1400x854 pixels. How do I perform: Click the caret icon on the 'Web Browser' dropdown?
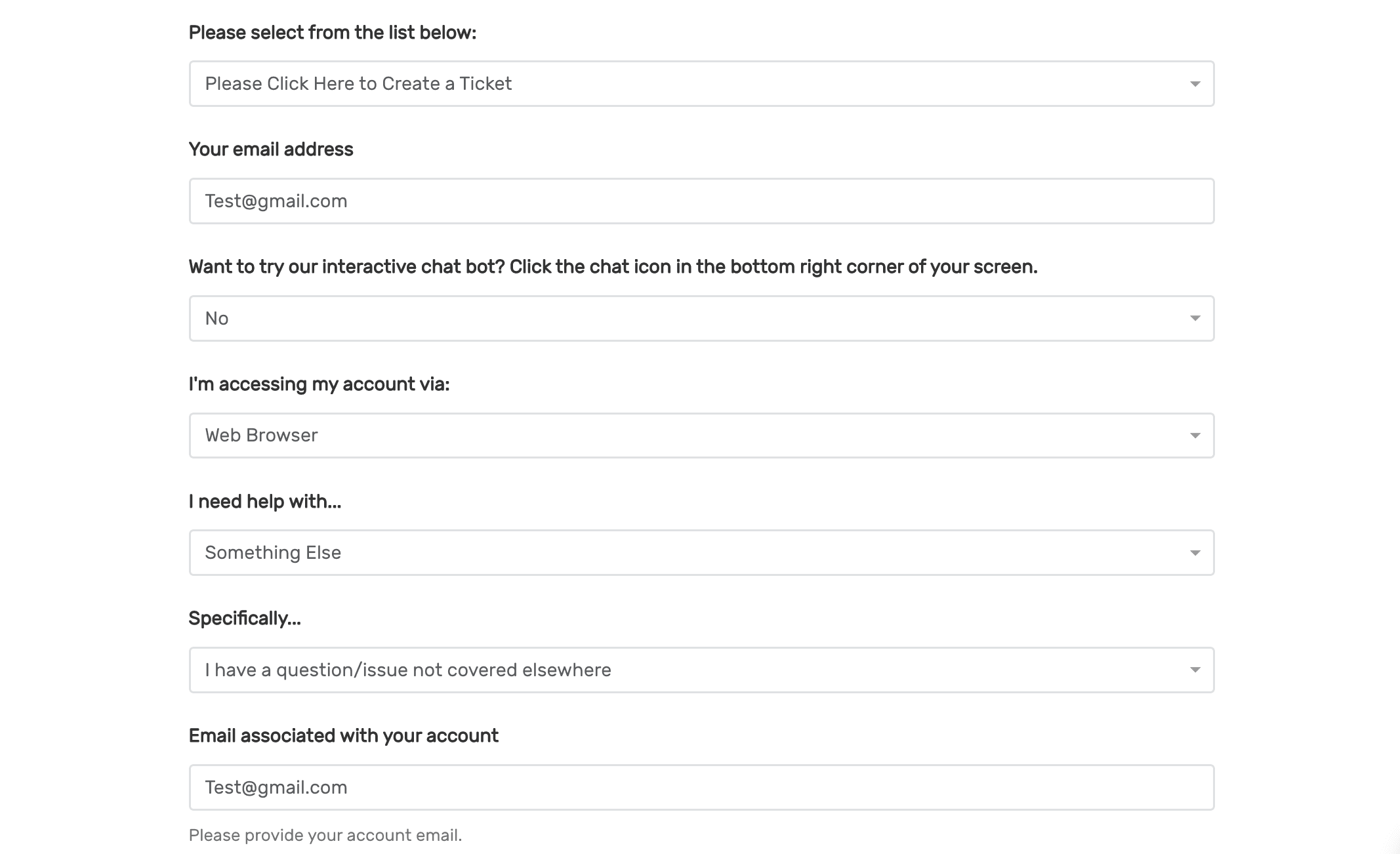pos(1195,436)
